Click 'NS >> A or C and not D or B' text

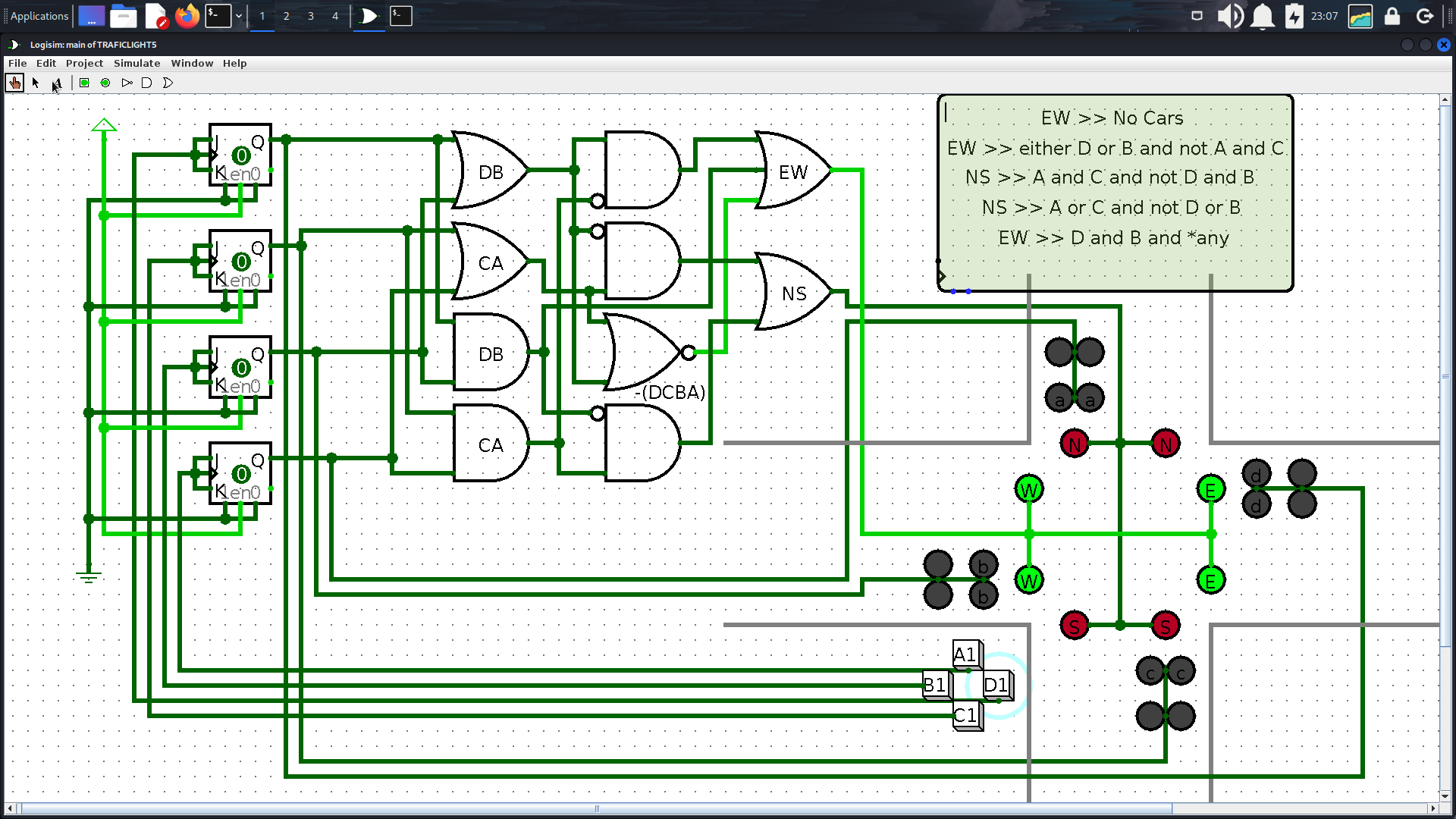(x=1112, y=208)
